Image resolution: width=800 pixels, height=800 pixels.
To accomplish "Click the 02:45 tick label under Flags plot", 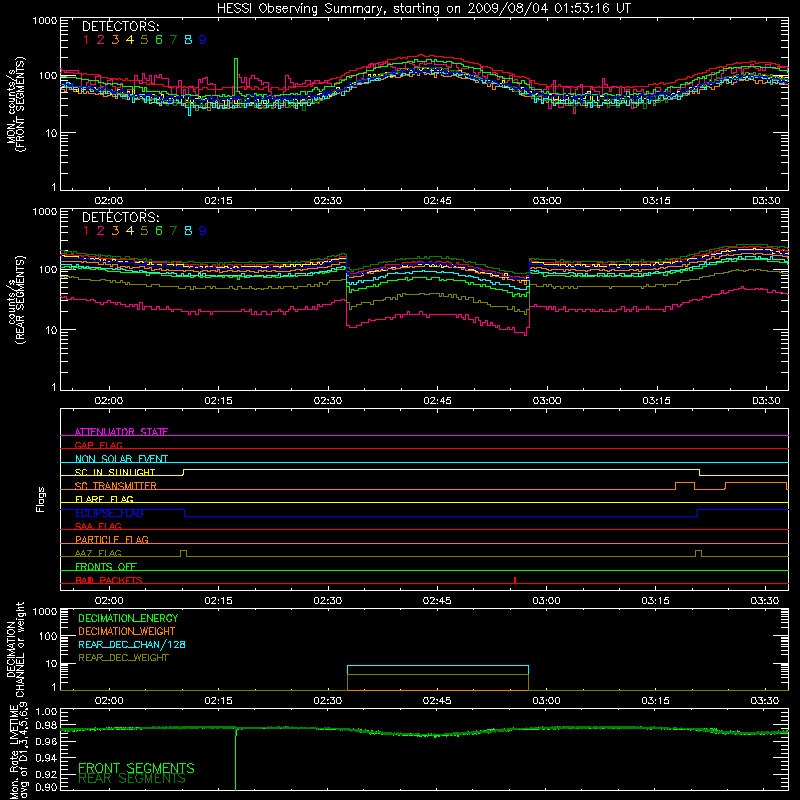I will (437, 601).
